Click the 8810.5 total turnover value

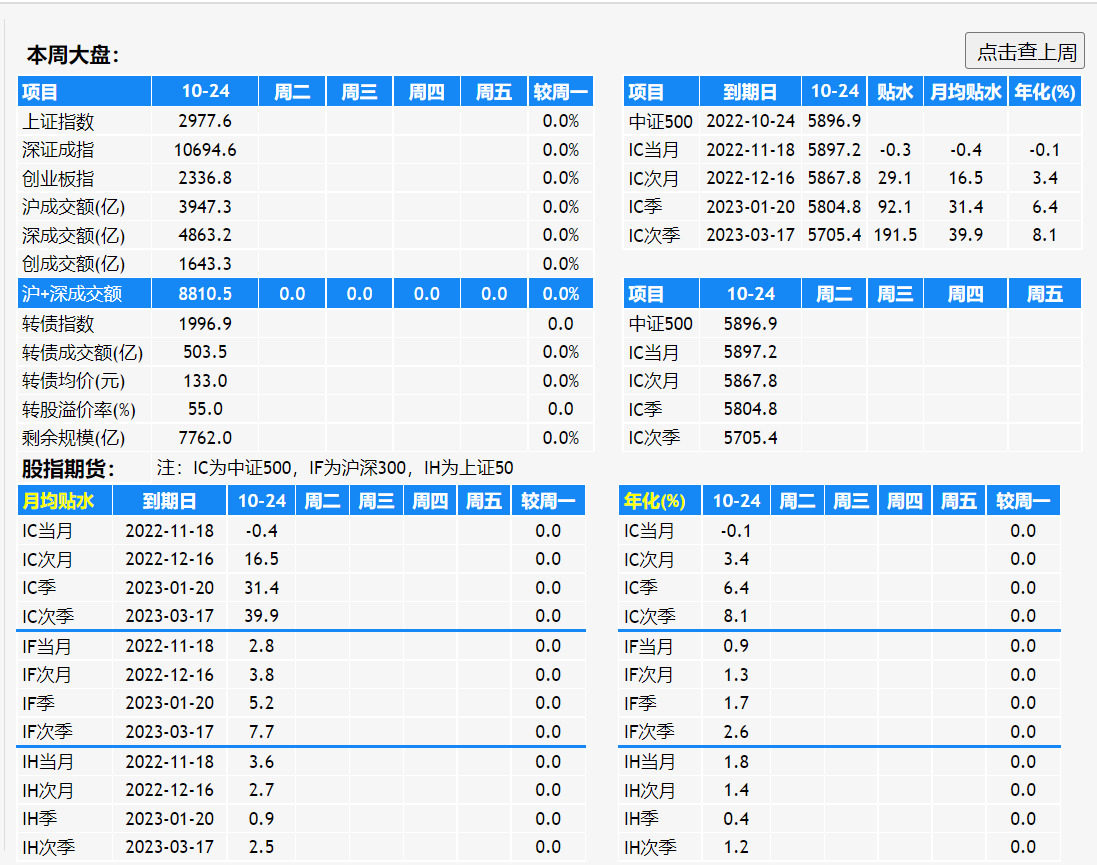[205, 293]
